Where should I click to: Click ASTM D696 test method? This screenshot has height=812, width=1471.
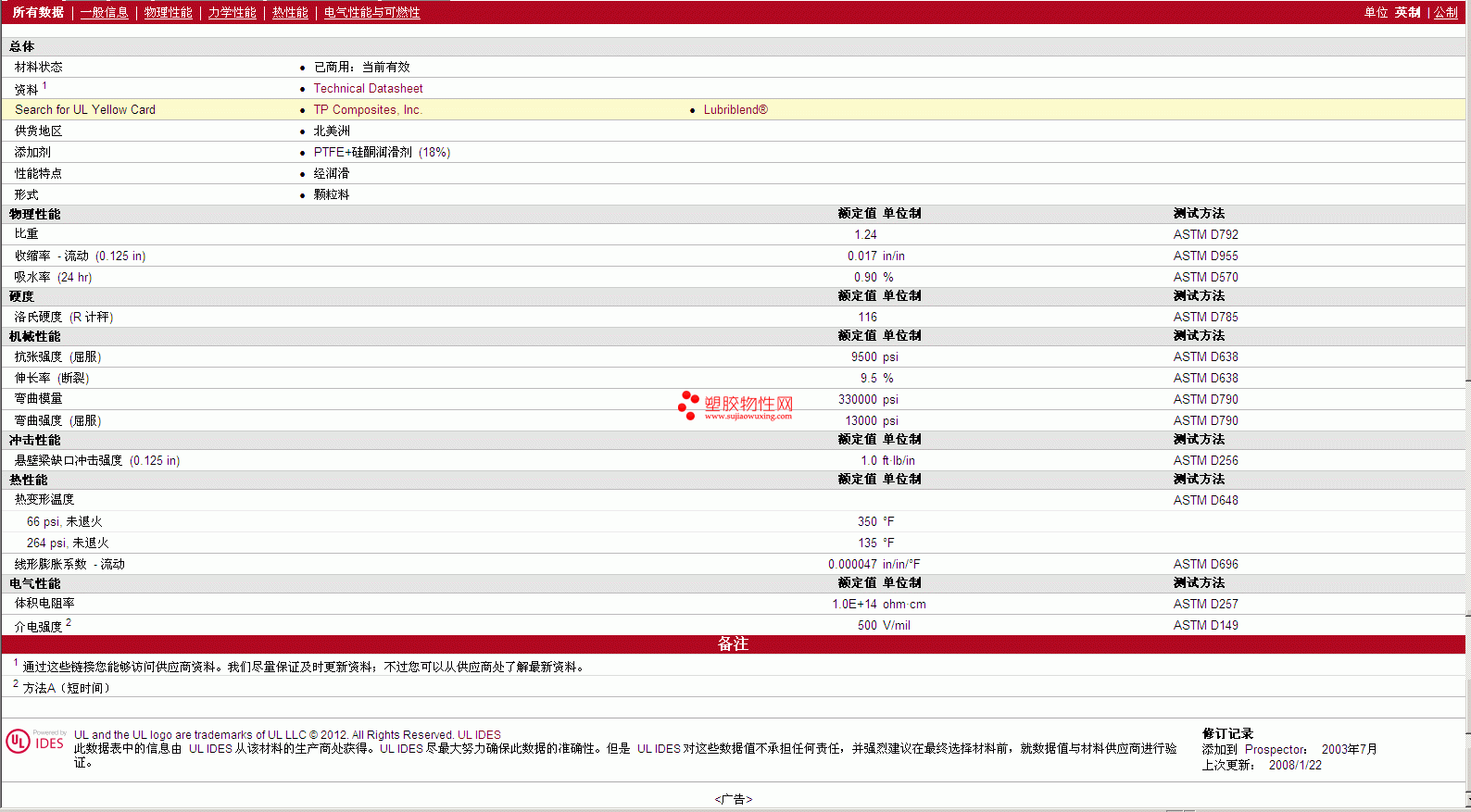(1205, 564)
